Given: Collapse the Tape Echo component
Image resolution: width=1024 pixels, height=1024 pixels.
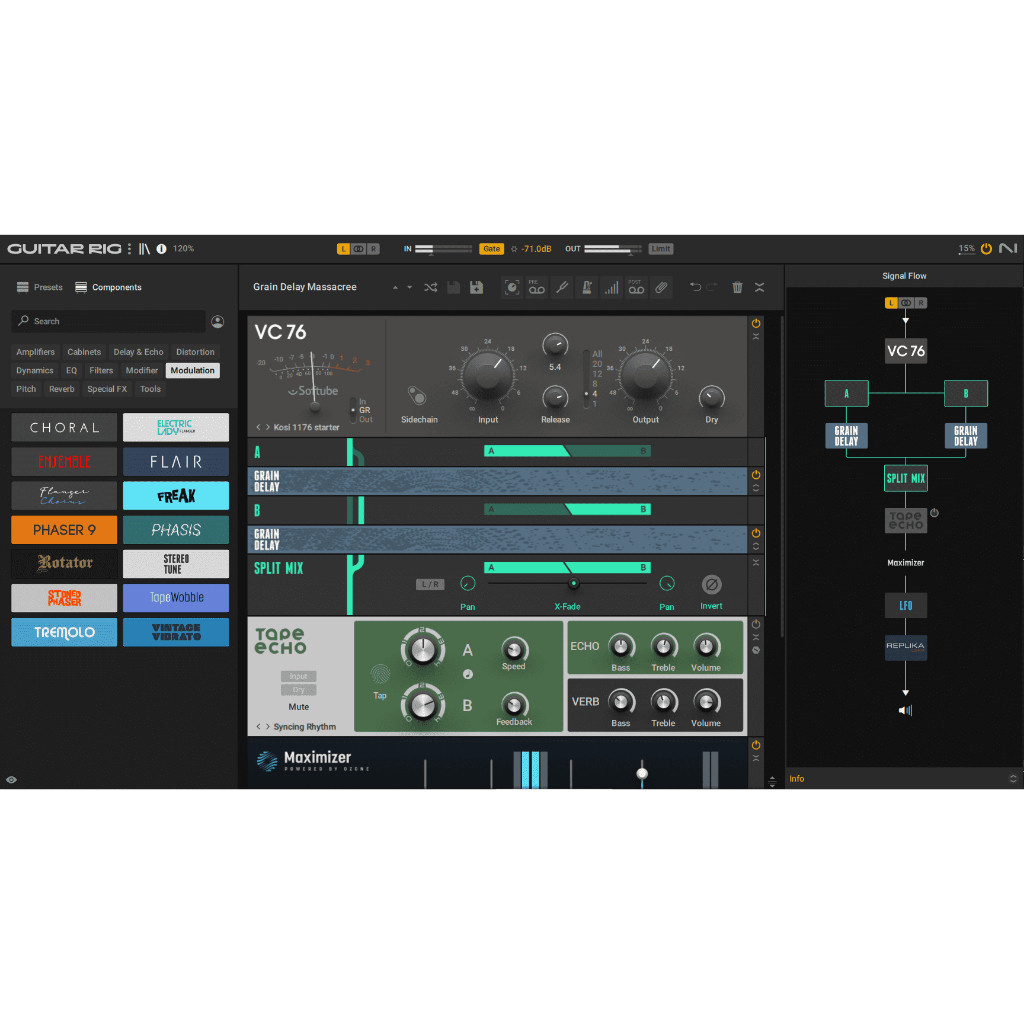Looking at the screenshot, I should click(x=756, y=637).
